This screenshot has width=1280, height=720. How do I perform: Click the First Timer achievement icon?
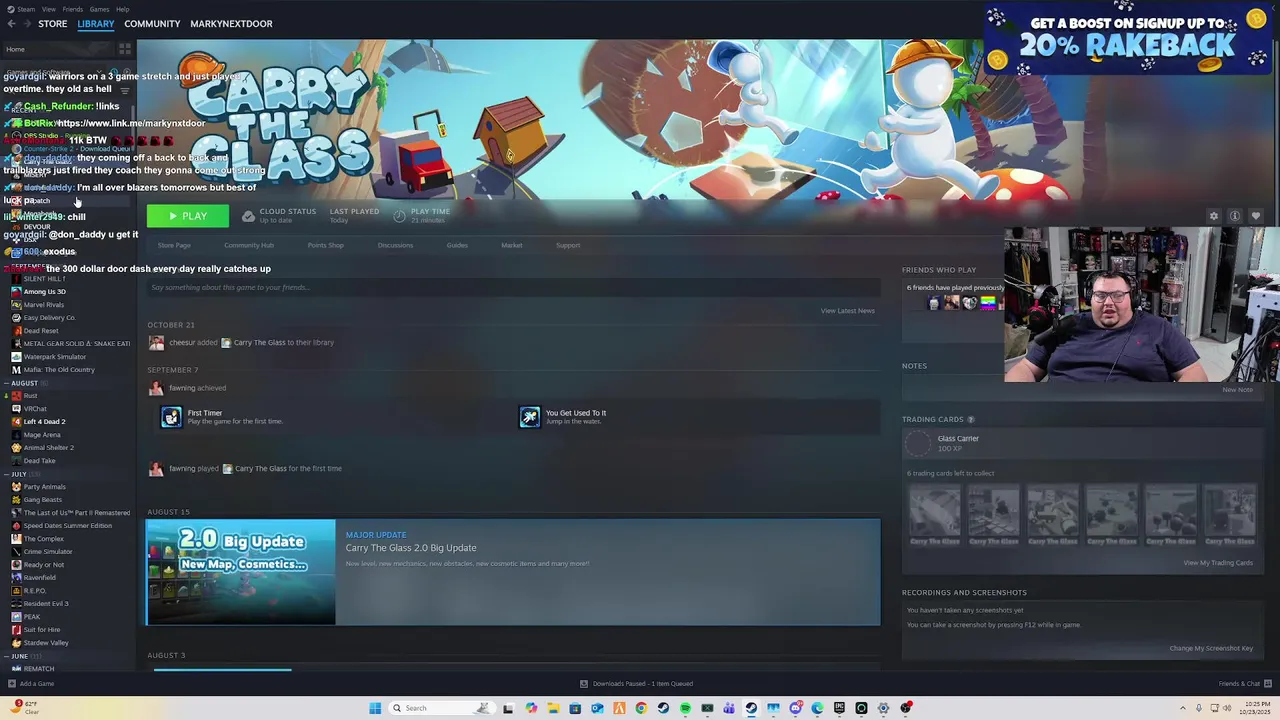171,417
